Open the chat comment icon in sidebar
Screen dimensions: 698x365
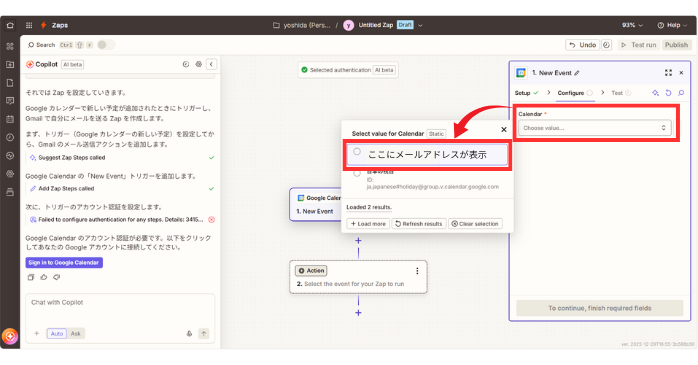point(10,101)
